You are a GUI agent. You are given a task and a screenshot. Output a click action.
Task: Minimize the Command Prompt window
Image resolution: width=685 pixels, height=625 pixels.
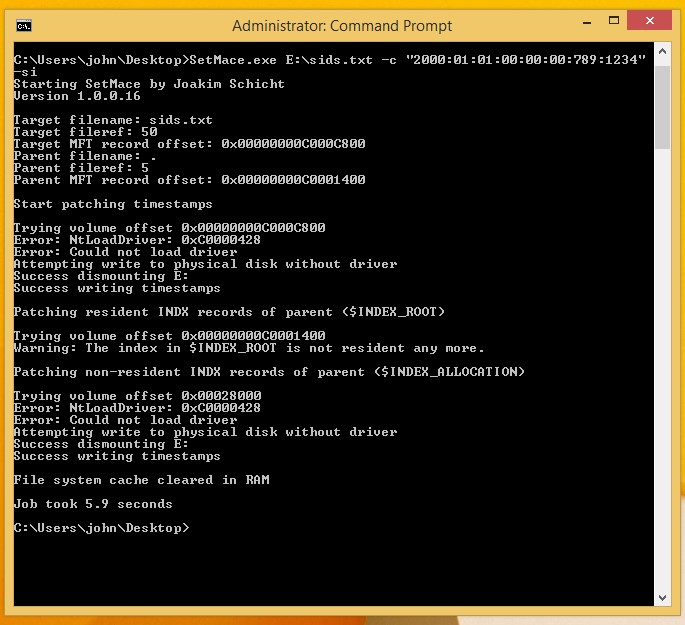(587, 22)
